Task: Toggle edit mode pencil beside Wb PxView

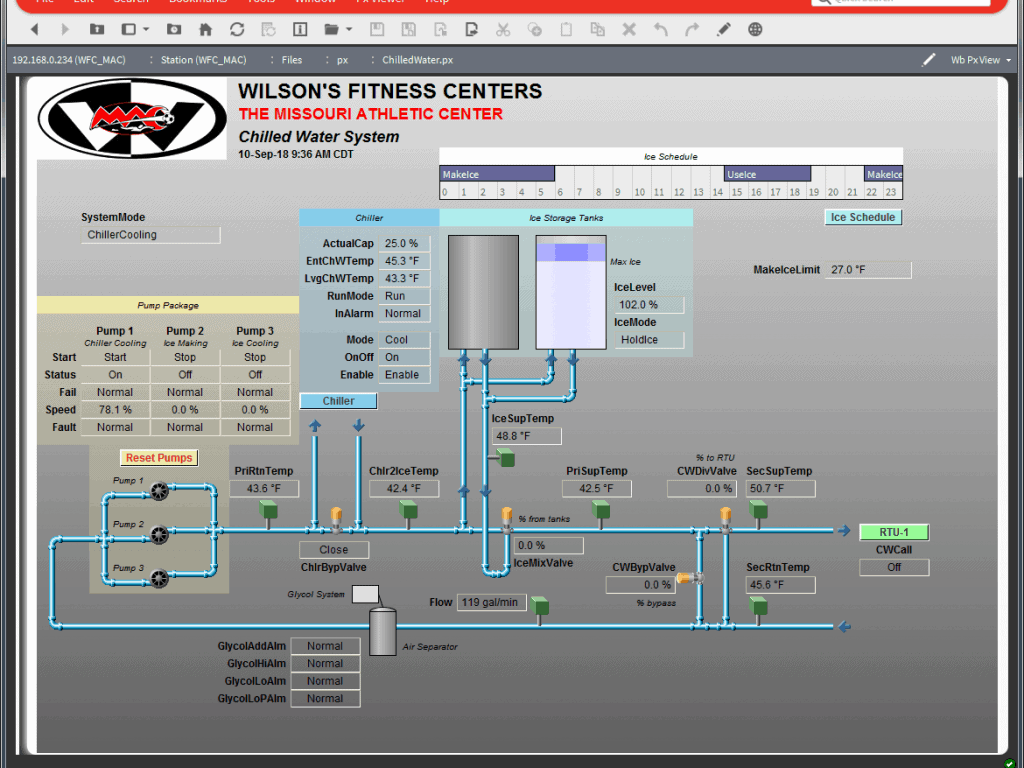Action: point(929,59)
